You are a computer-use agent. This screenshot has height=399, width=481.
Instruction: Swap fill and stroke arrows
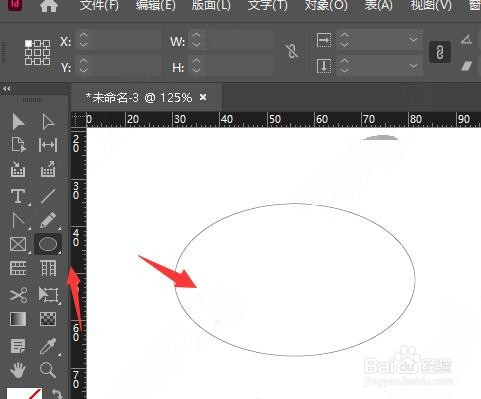click(57, 394)
